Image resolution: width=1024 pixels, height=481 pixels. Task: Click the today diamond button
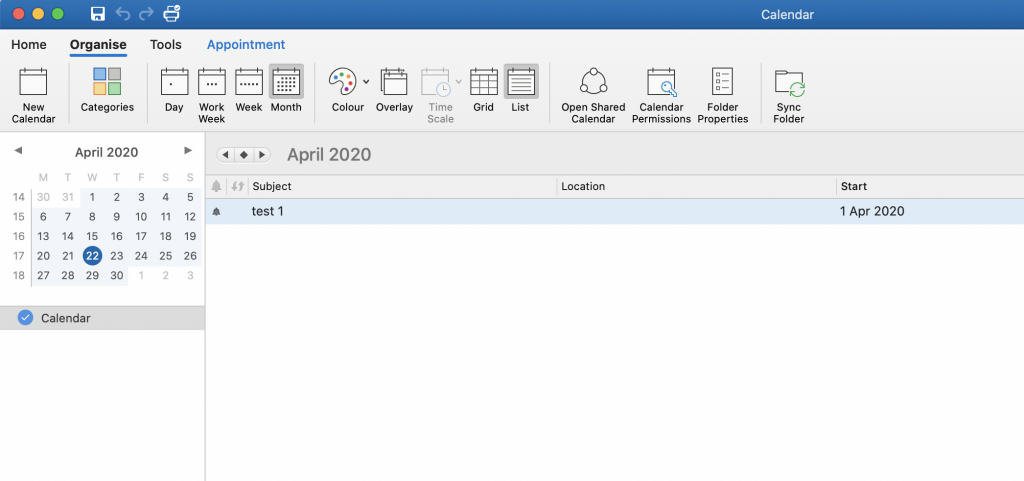[x=244, y=155]
